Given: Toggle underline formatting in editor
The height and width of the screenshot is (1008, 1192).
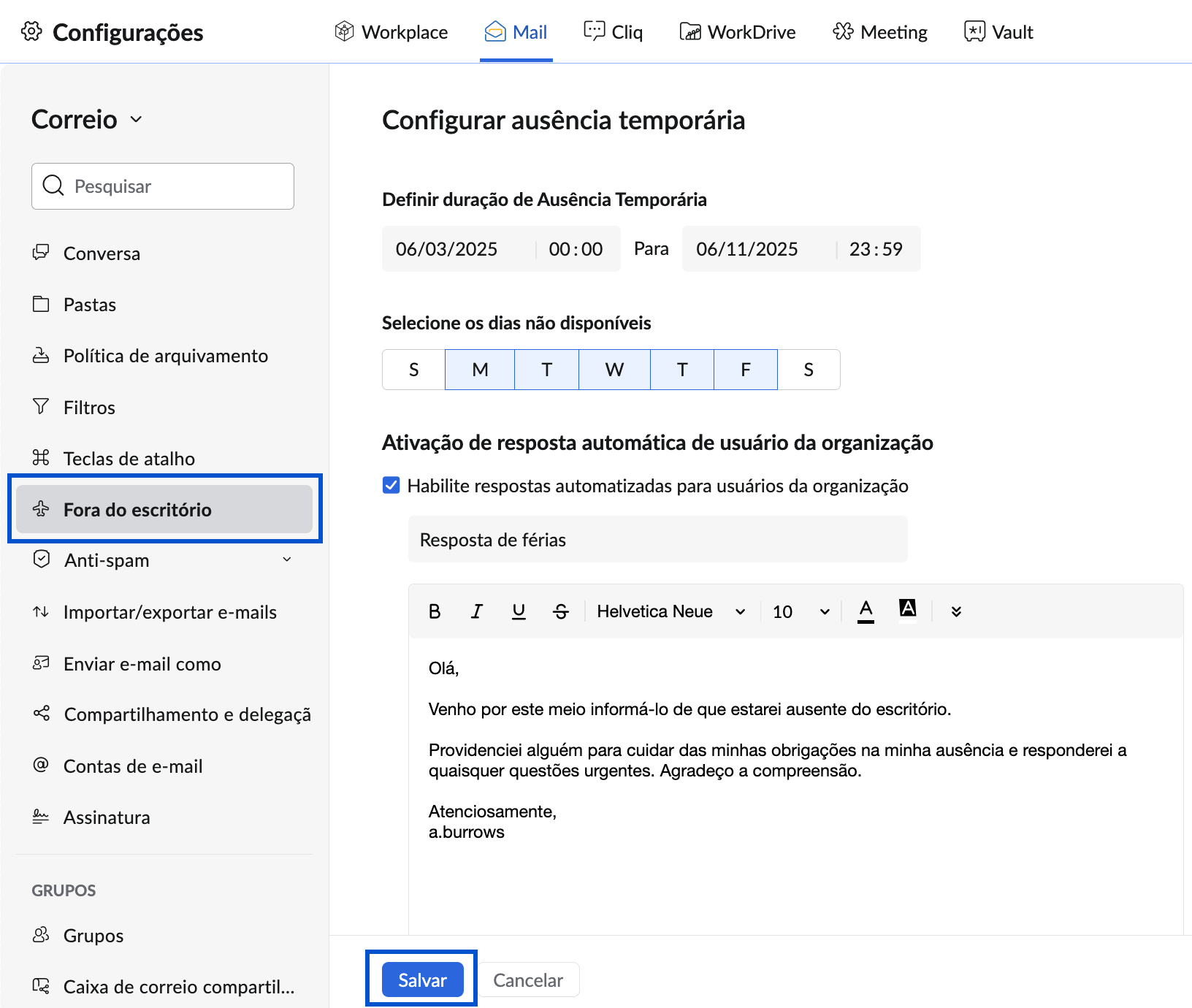Looking at the screenshot, I should click(519, 611).
